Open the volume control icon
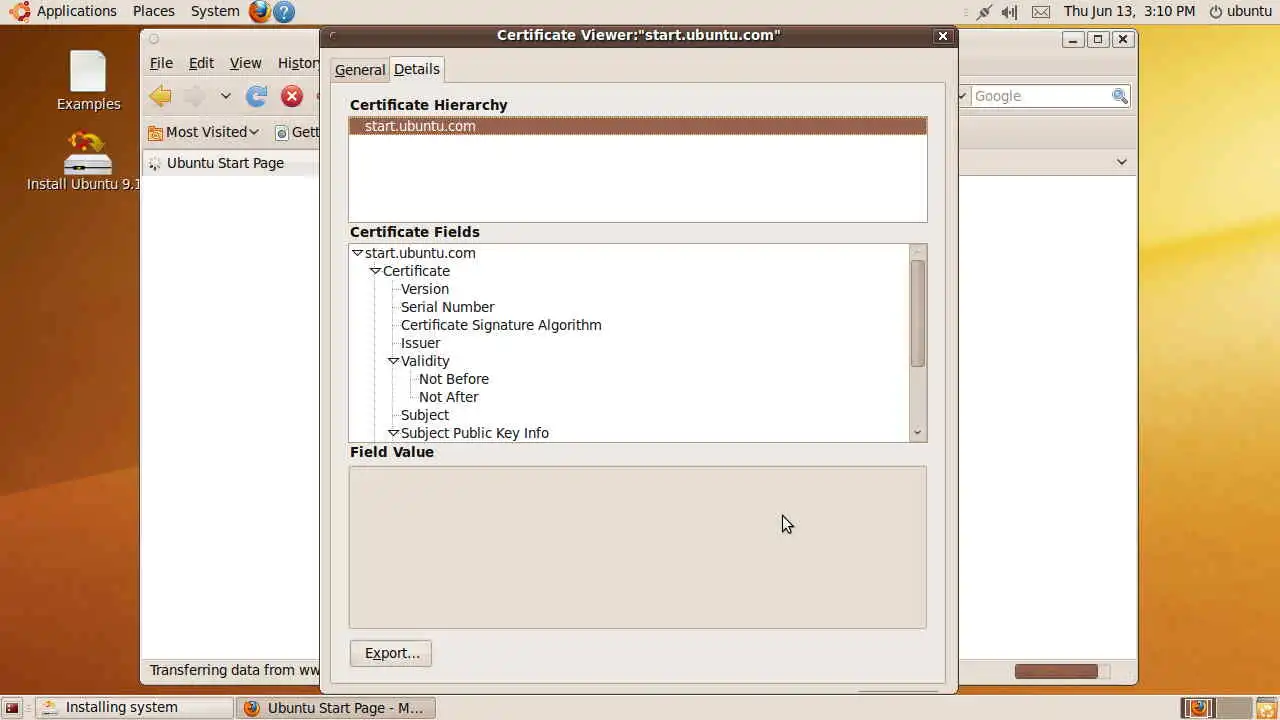 (x=1010, y=12)
